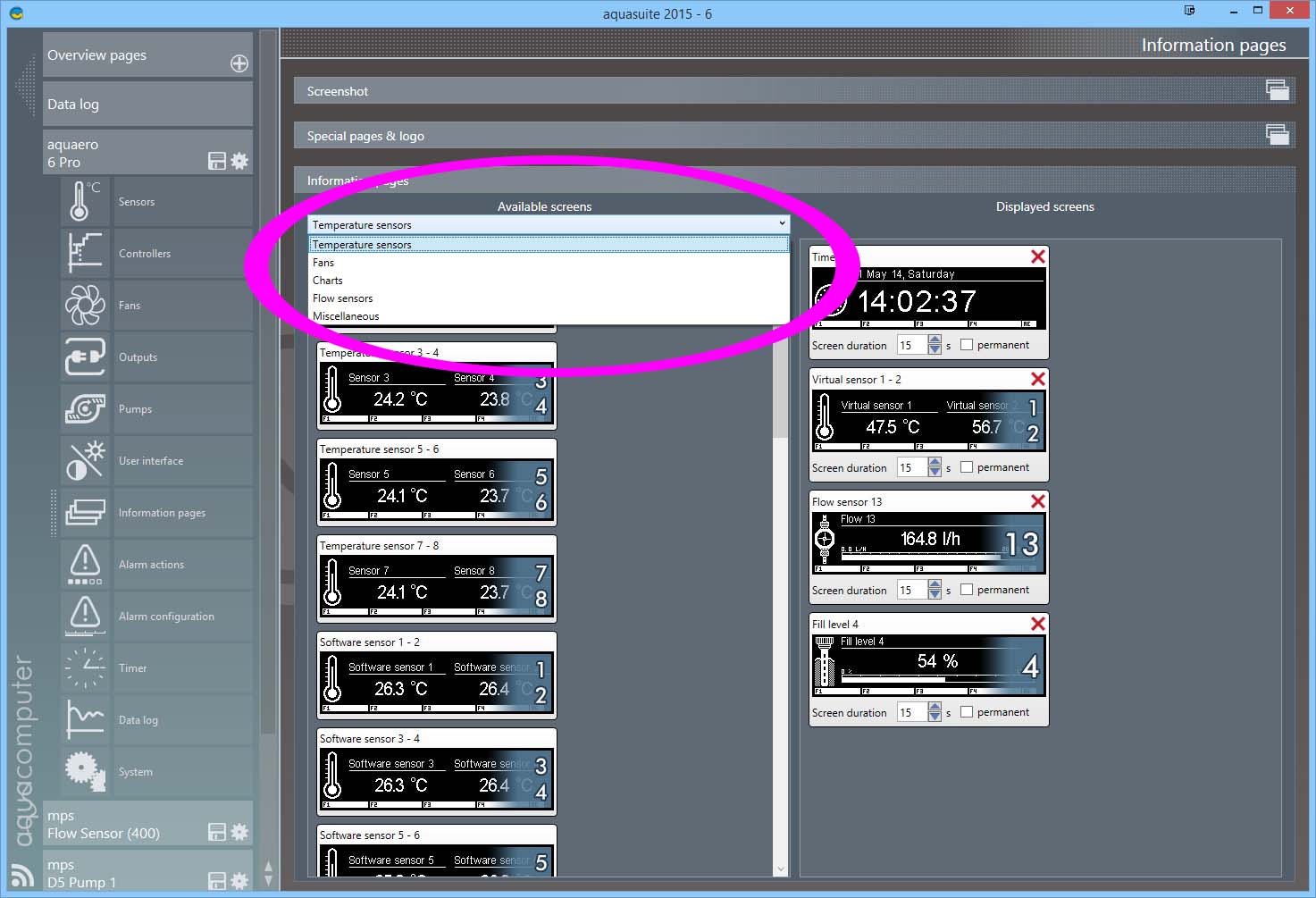Select the aquaero 6 Pro device
The height and width of the screenshot is (898, 1316).
[147, 152]
